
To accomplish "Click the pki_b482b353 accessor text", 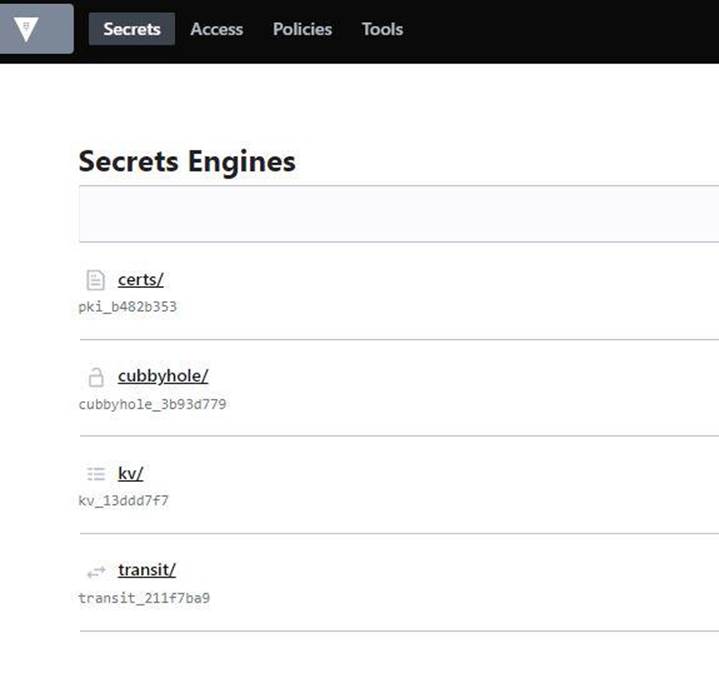I will tap(127, 307).
